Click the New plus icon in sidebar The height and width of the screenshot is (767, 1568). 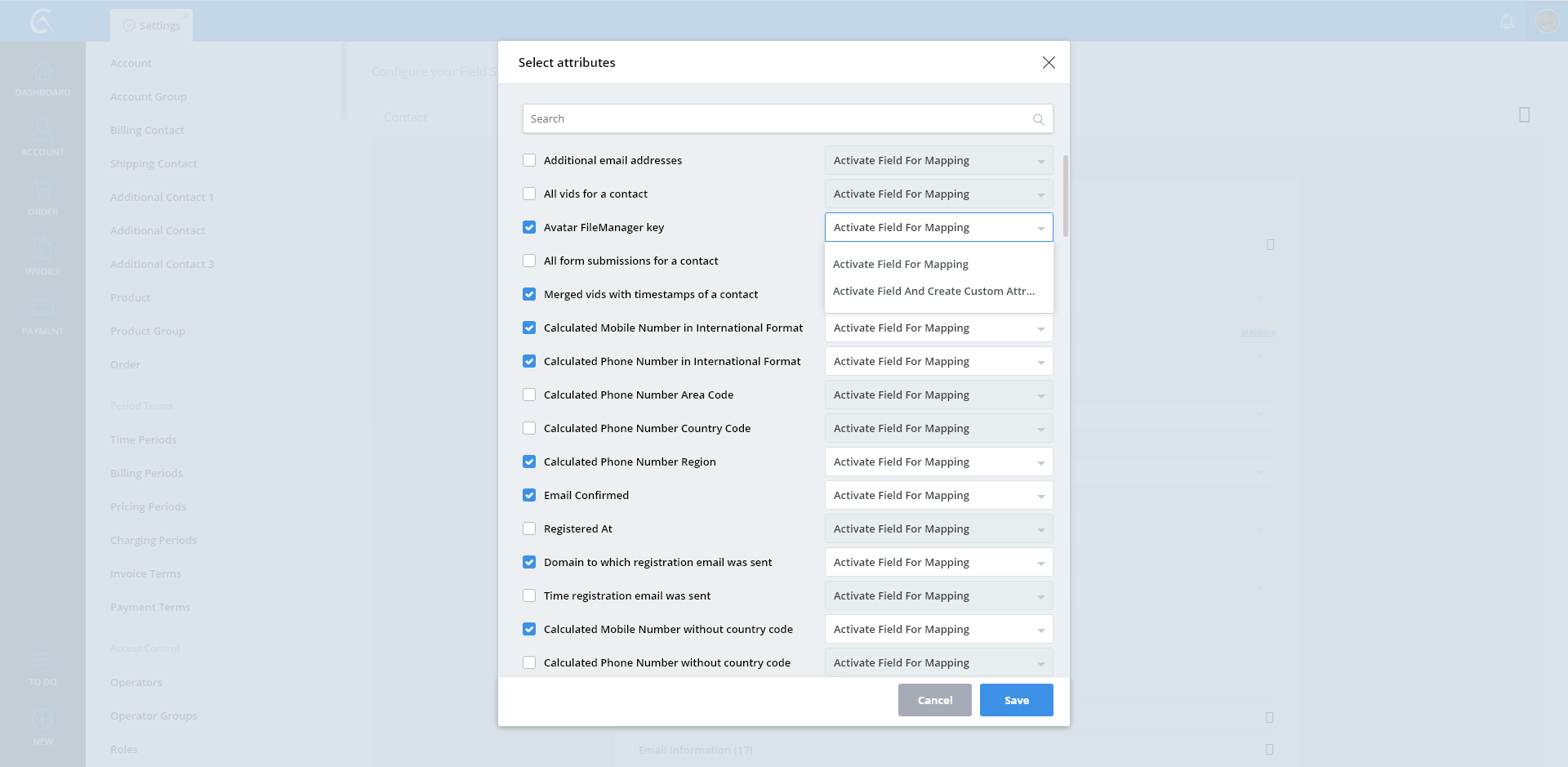point(42,720)
